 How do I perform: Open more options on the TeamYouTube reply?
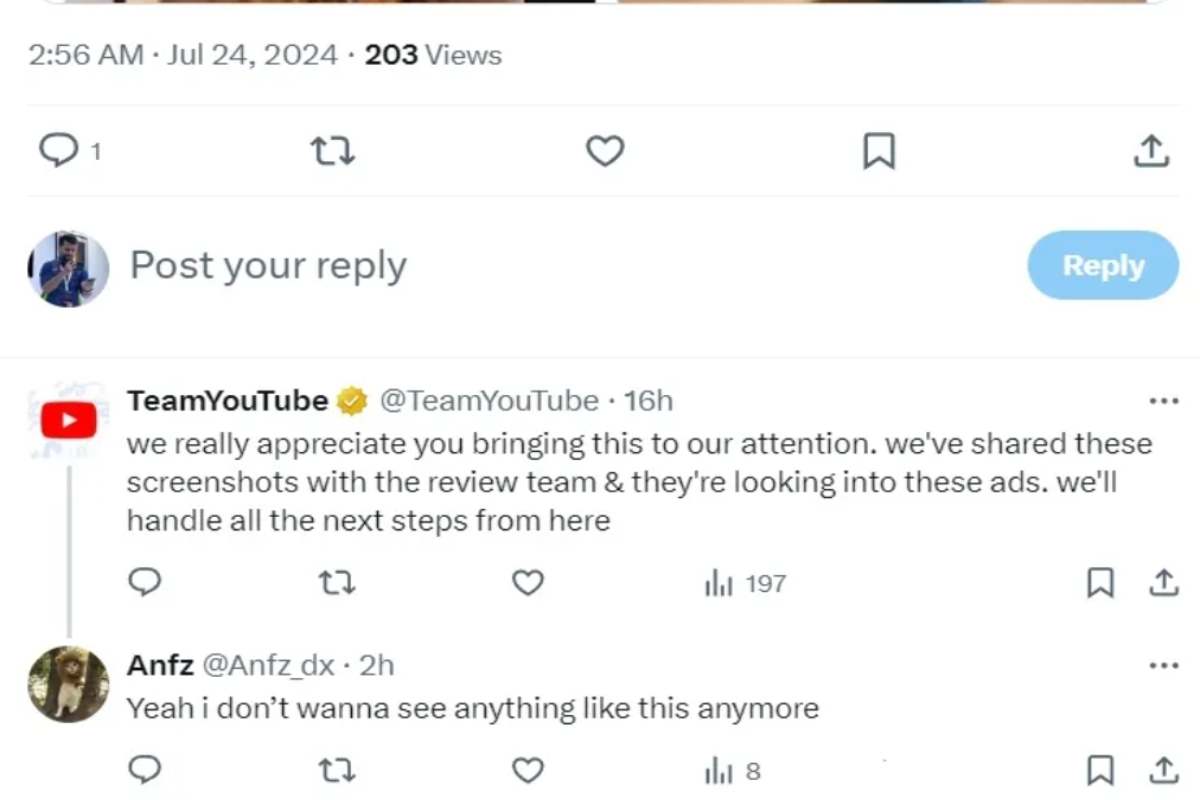1164,402
